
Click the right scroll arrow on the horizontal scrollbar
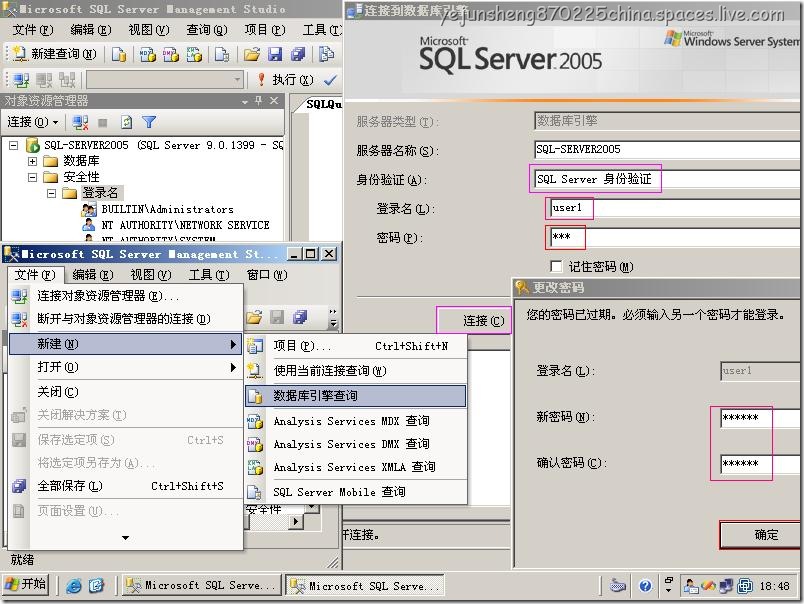pyautogui.click(x=295, y=521)
